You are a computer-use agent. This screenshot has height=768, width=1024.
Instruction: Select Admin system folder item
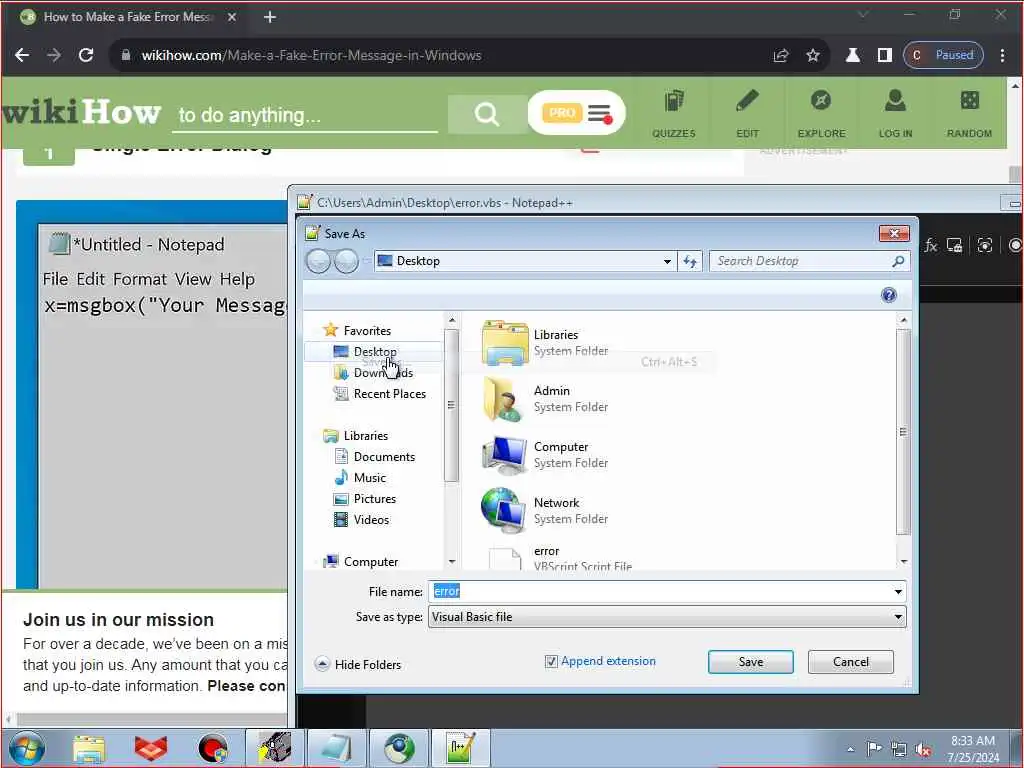[546, 398]
